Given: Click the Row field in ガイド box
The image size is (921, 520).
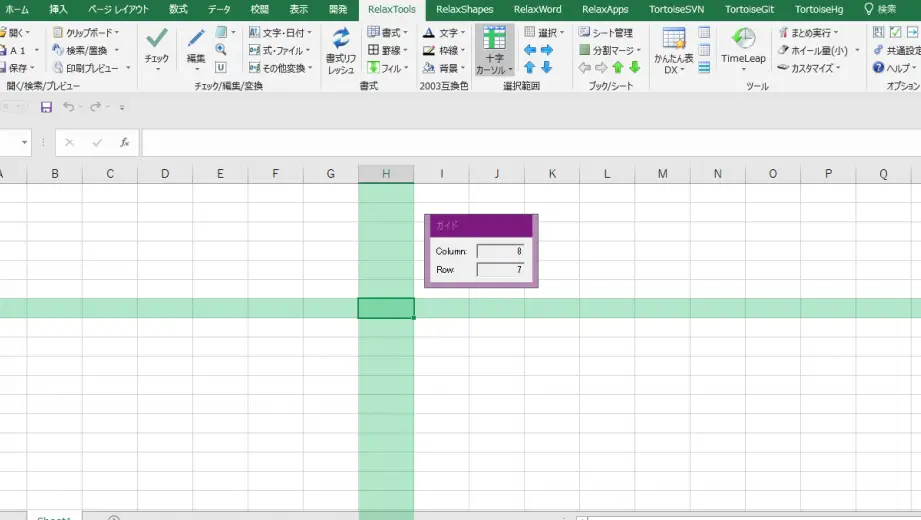Looking at the screenshot, I should pyautogui.click(x=500, y=270).
